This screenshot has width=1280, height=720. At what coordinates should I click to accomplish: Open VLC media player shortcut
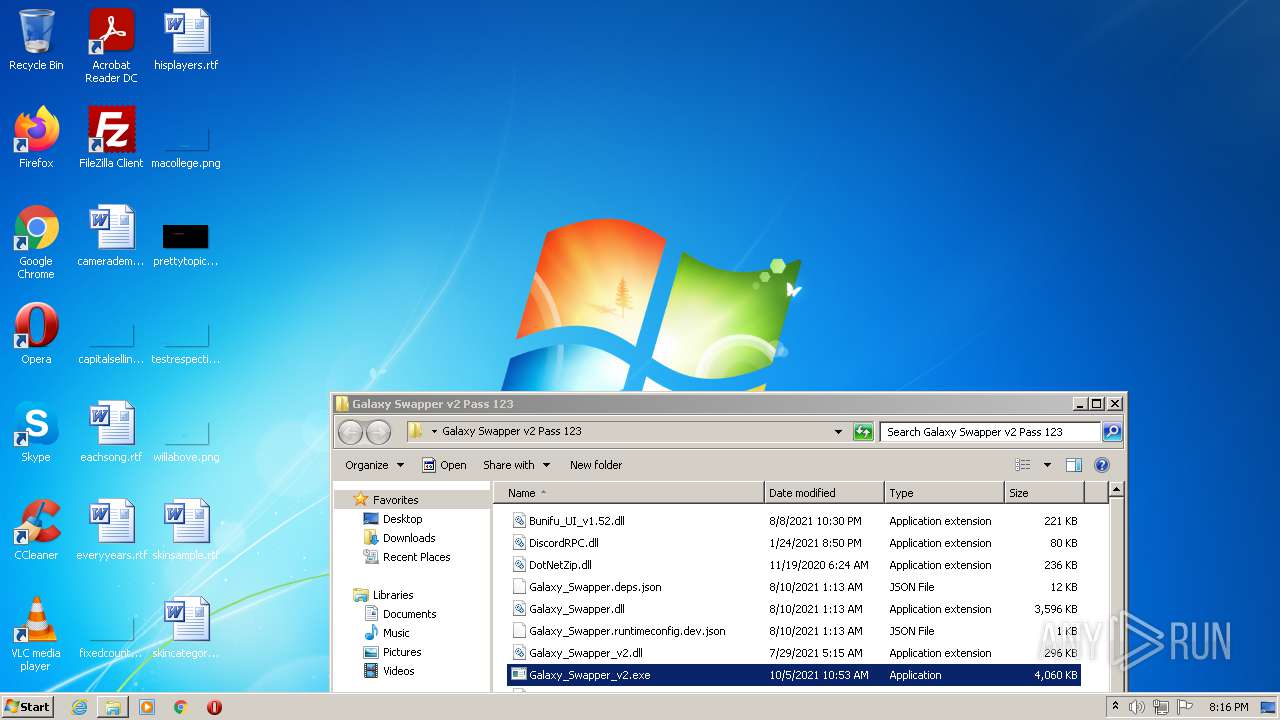pyautogui.click(x=36, y=634)
